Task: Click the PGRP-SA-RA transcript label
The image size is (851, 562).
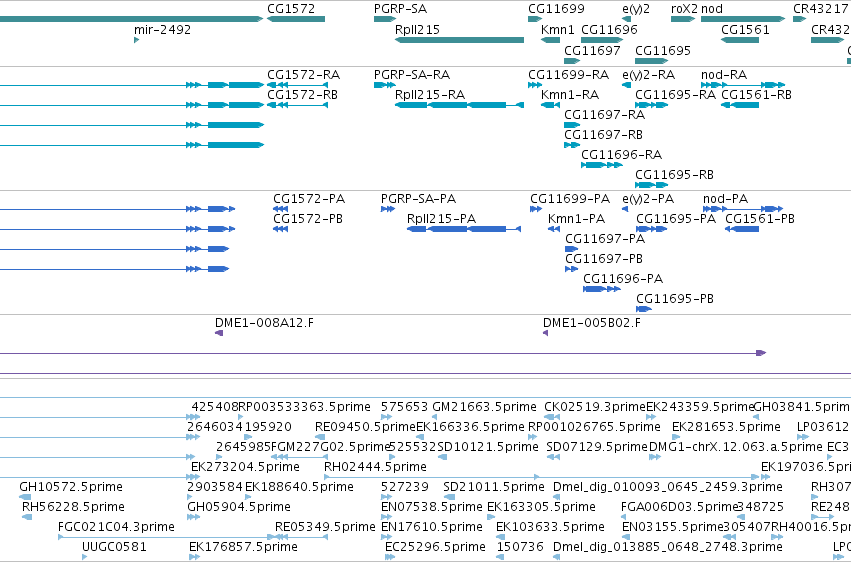Action: click(412, 74)
